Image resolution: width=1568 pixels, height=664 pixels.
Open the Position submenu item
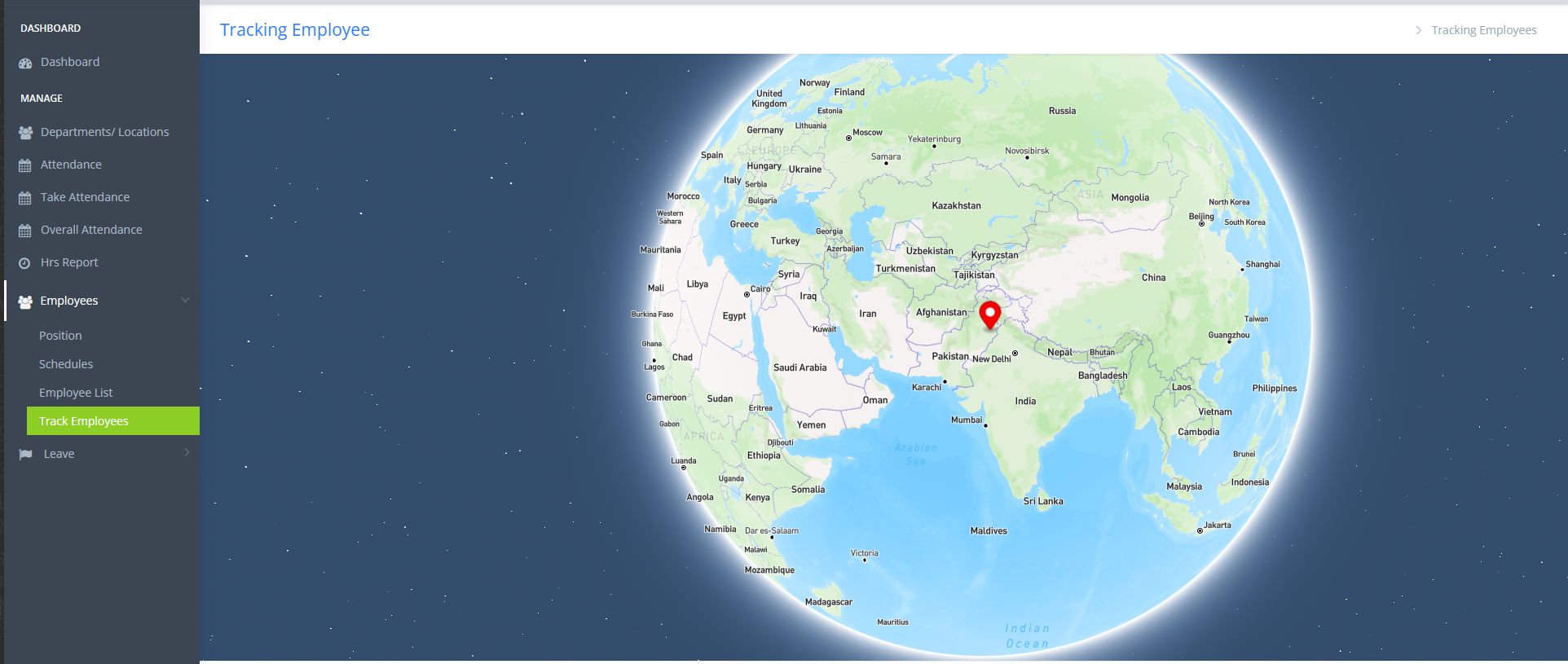(x=60, y=336)
